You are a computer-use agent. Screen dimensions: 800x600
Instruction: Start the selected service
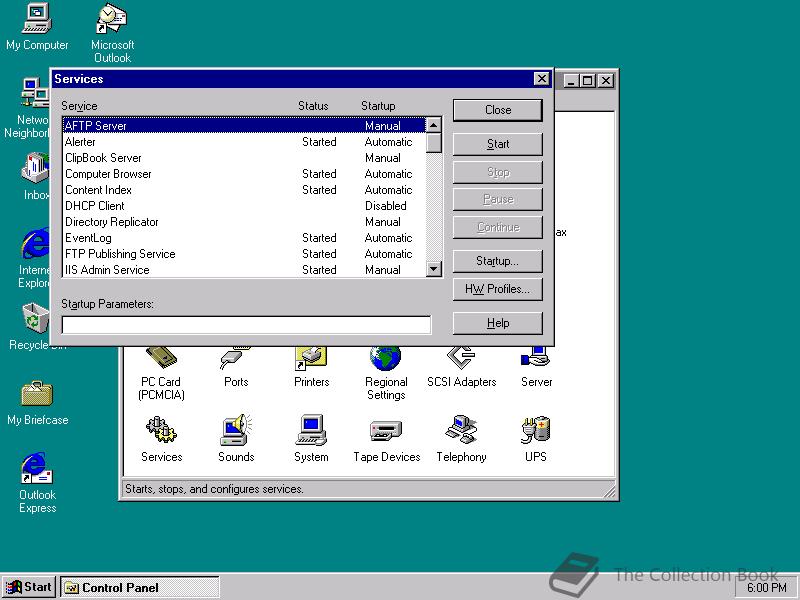coord(497,144)
